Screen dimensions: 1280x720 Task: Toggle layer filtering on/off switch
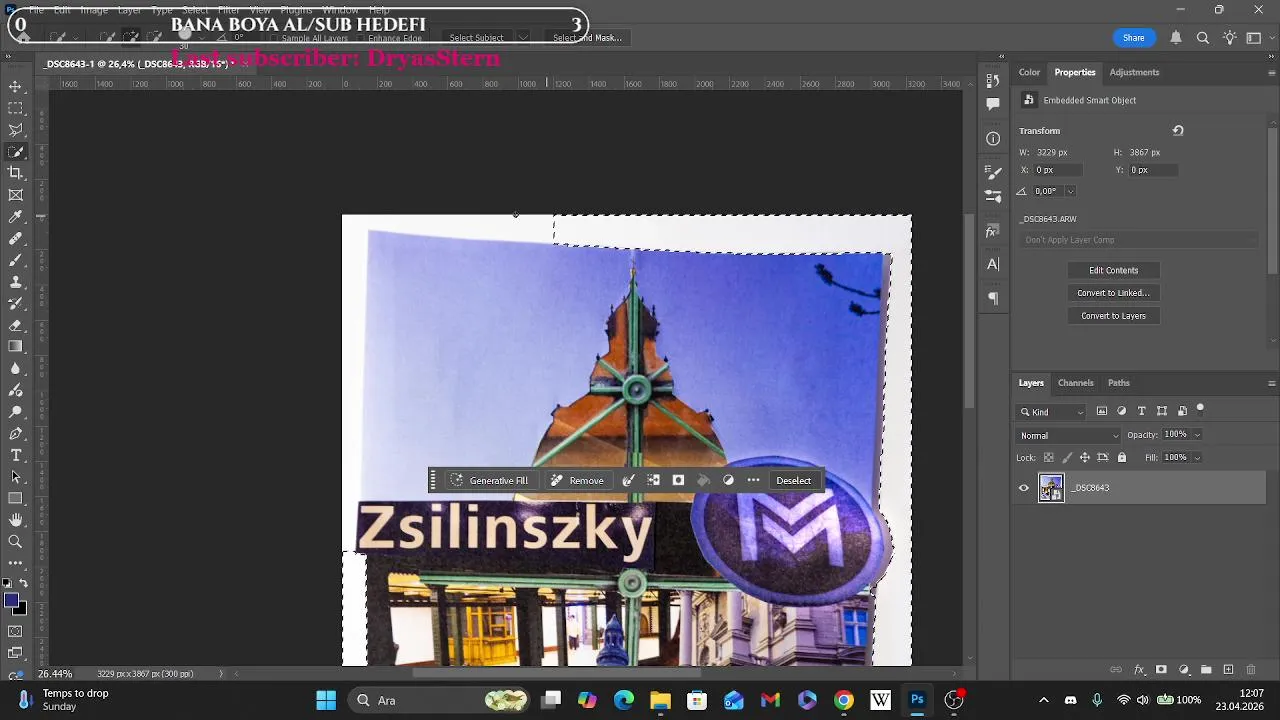point(1200,409)
